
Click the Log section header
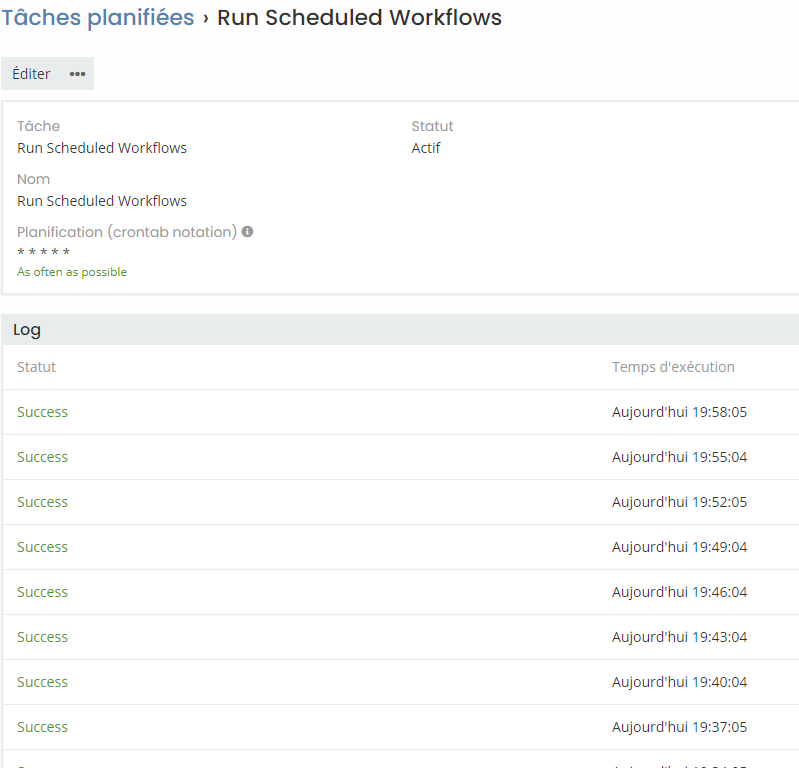tap(27, 330)
